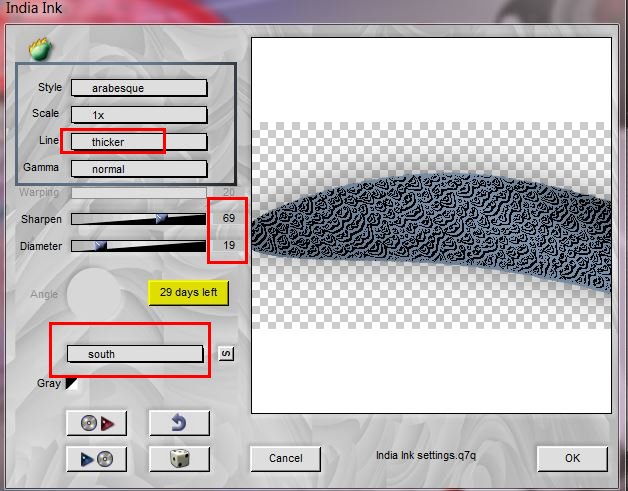Click the India Ink window title
Screen dimensions: 628x491
34,8
